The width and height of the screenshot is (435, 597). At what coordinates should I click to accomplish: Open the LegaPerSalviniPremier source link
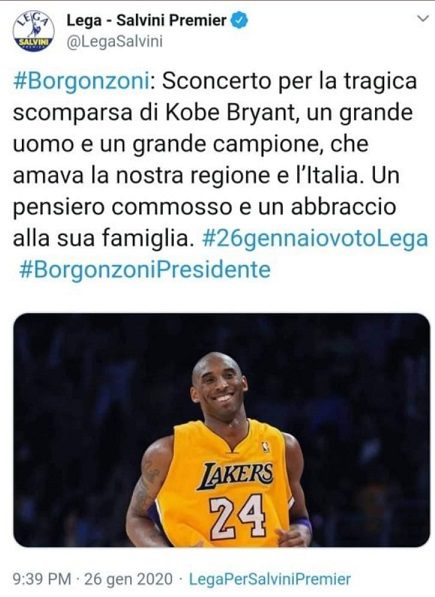pos(270,579)
